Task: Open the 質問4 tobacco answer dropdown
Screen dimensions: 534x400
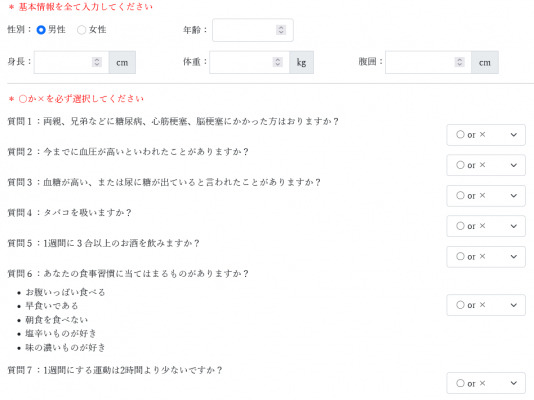Action: tap(486, 226)
